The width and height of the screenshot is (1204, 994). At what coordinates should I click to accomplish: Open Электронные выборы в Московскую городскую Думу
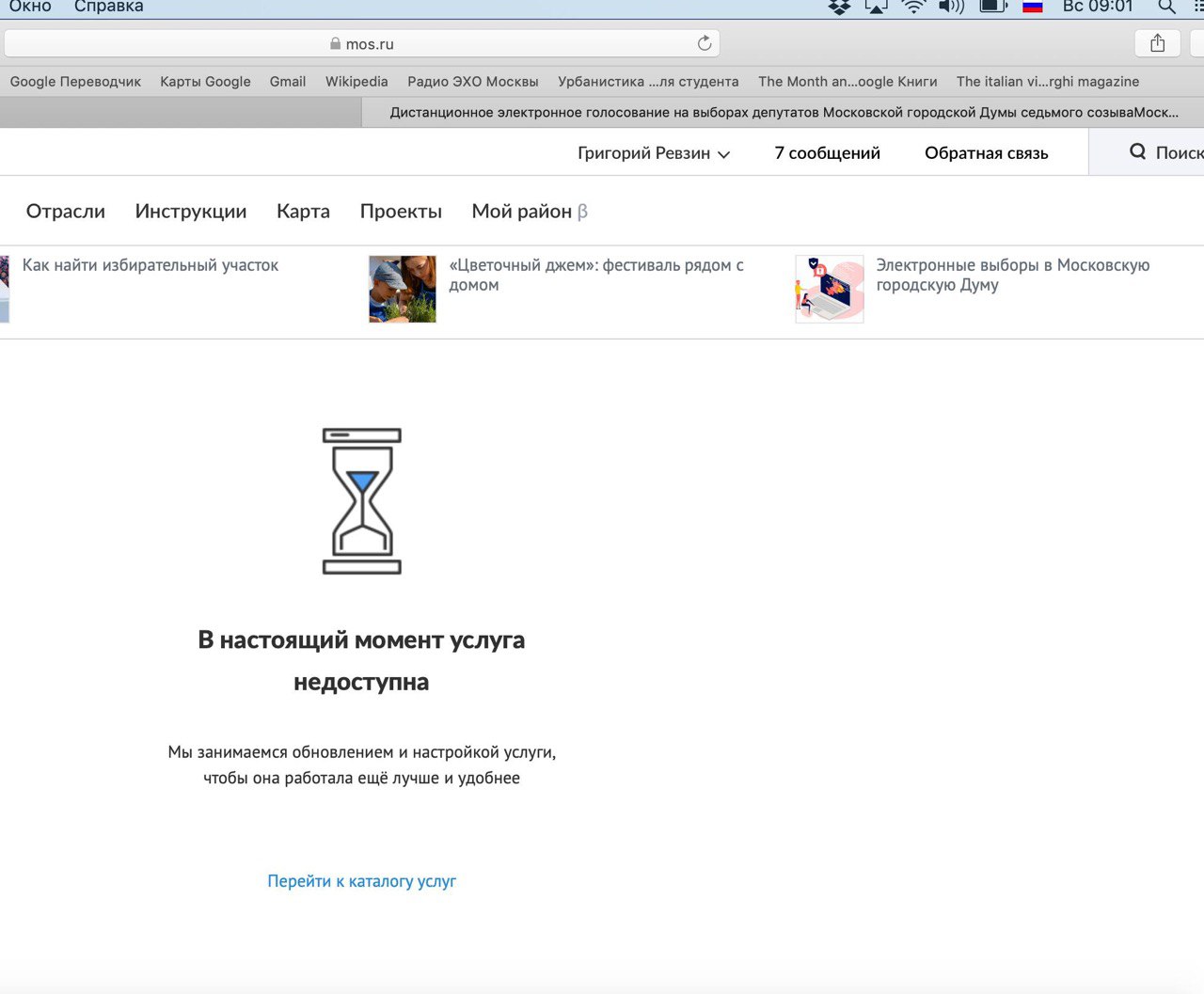1013,275
